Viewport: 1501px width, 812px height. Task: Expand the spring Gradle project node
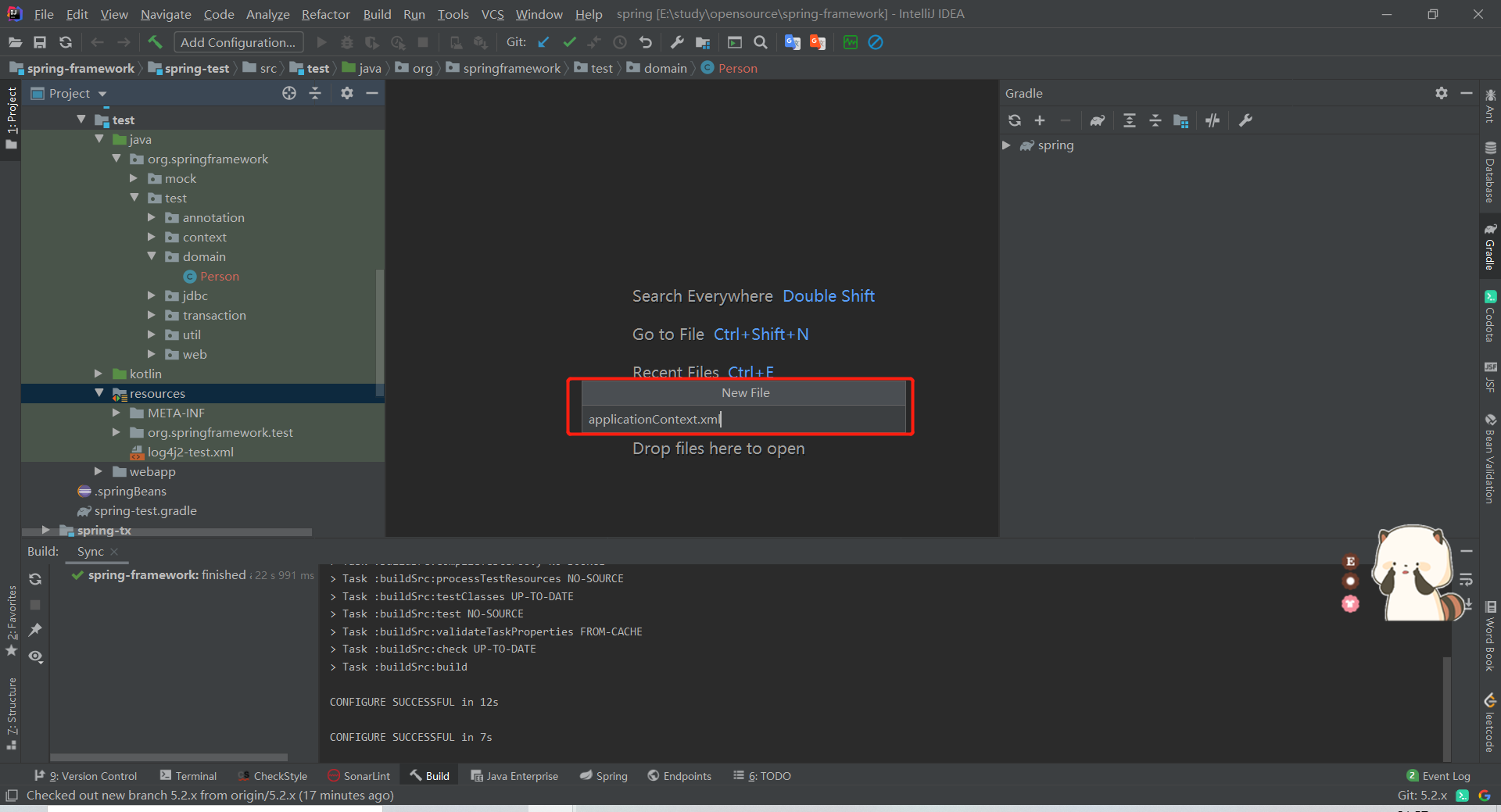pyautogui.click(x=1007, y=145)
